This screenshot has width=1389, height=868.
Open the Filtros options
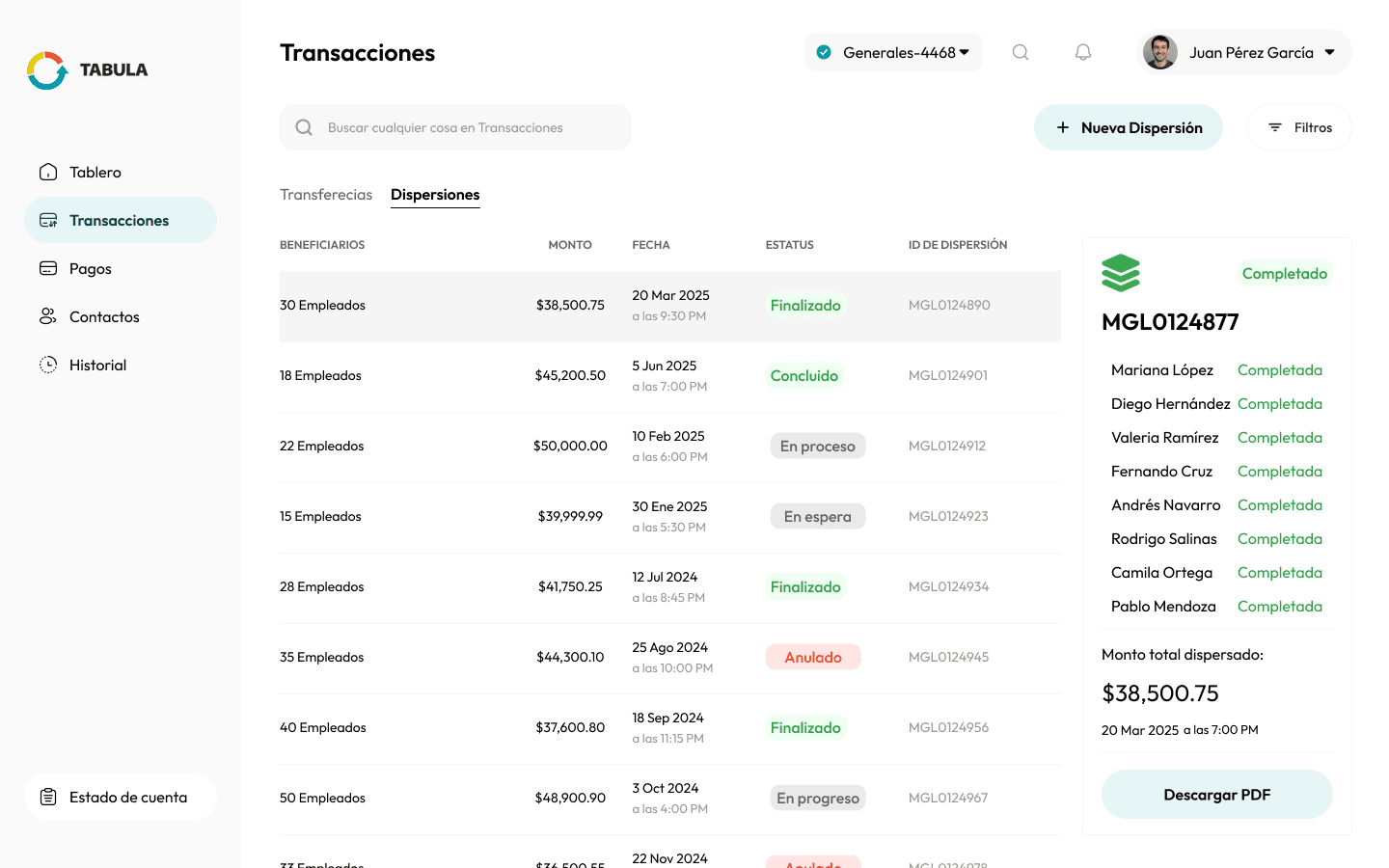1298,126
